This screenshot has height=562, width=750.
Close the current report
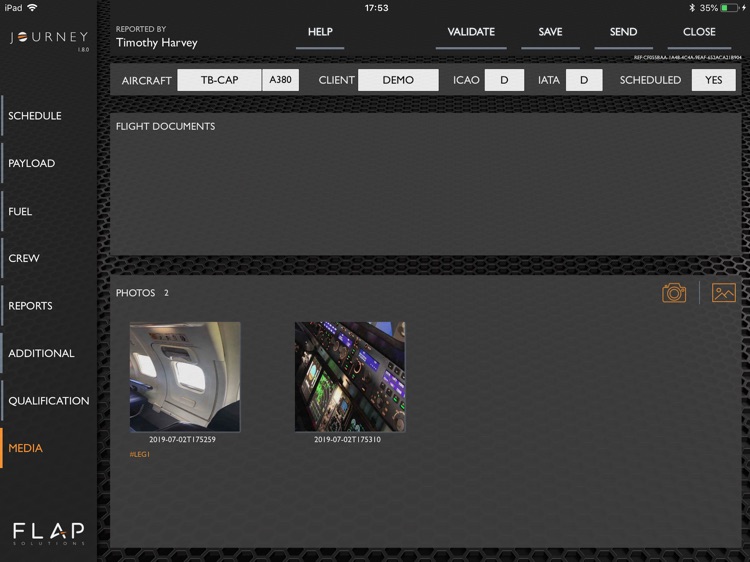click(x=699, y=32)
